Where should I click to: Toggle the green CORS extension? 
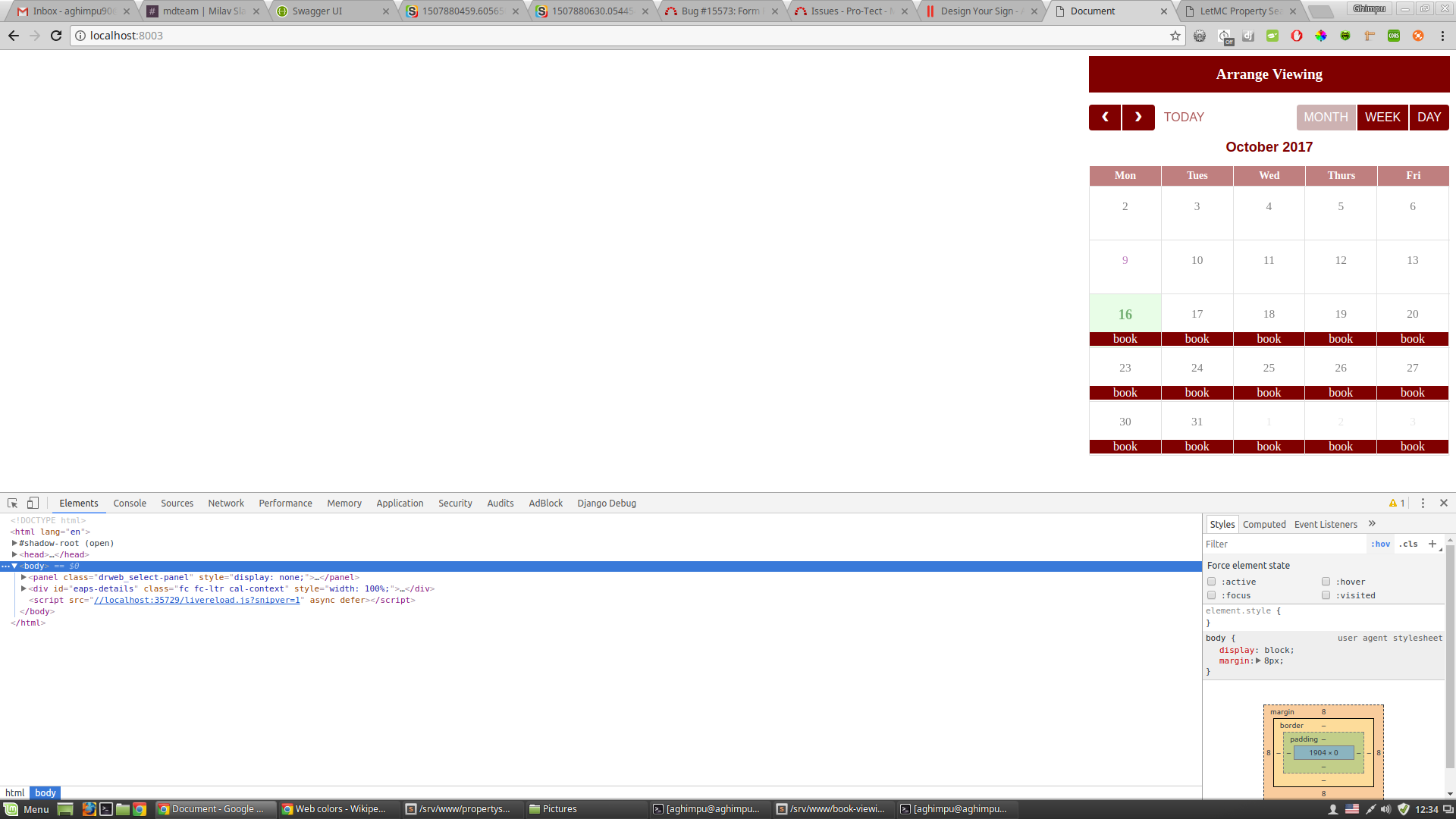tap(1394, 36)
